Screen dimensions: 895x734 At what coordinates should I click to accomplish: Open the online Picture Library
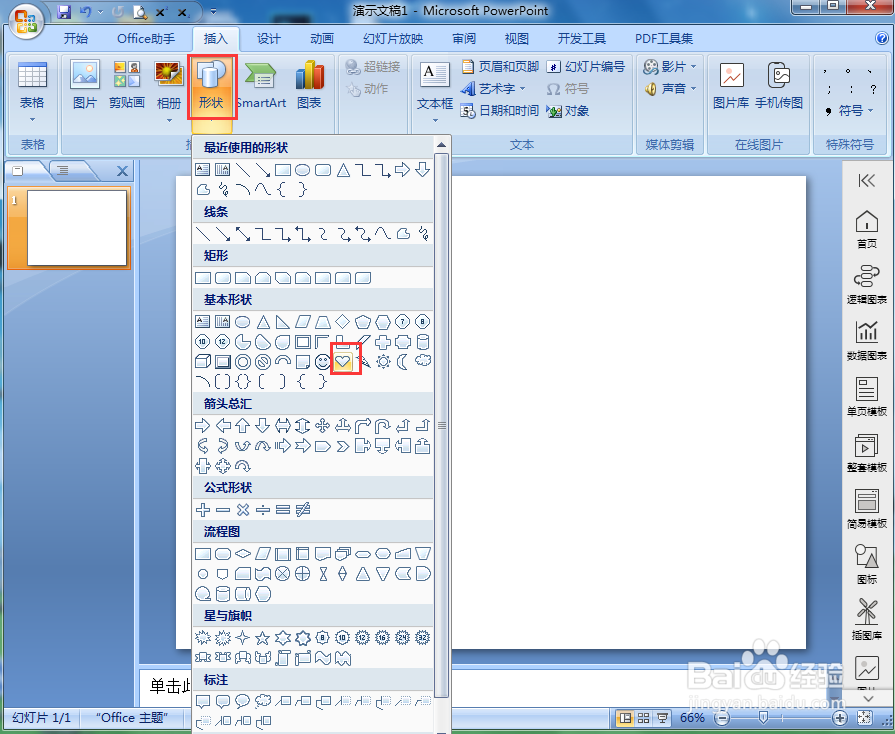click(731, 86)
